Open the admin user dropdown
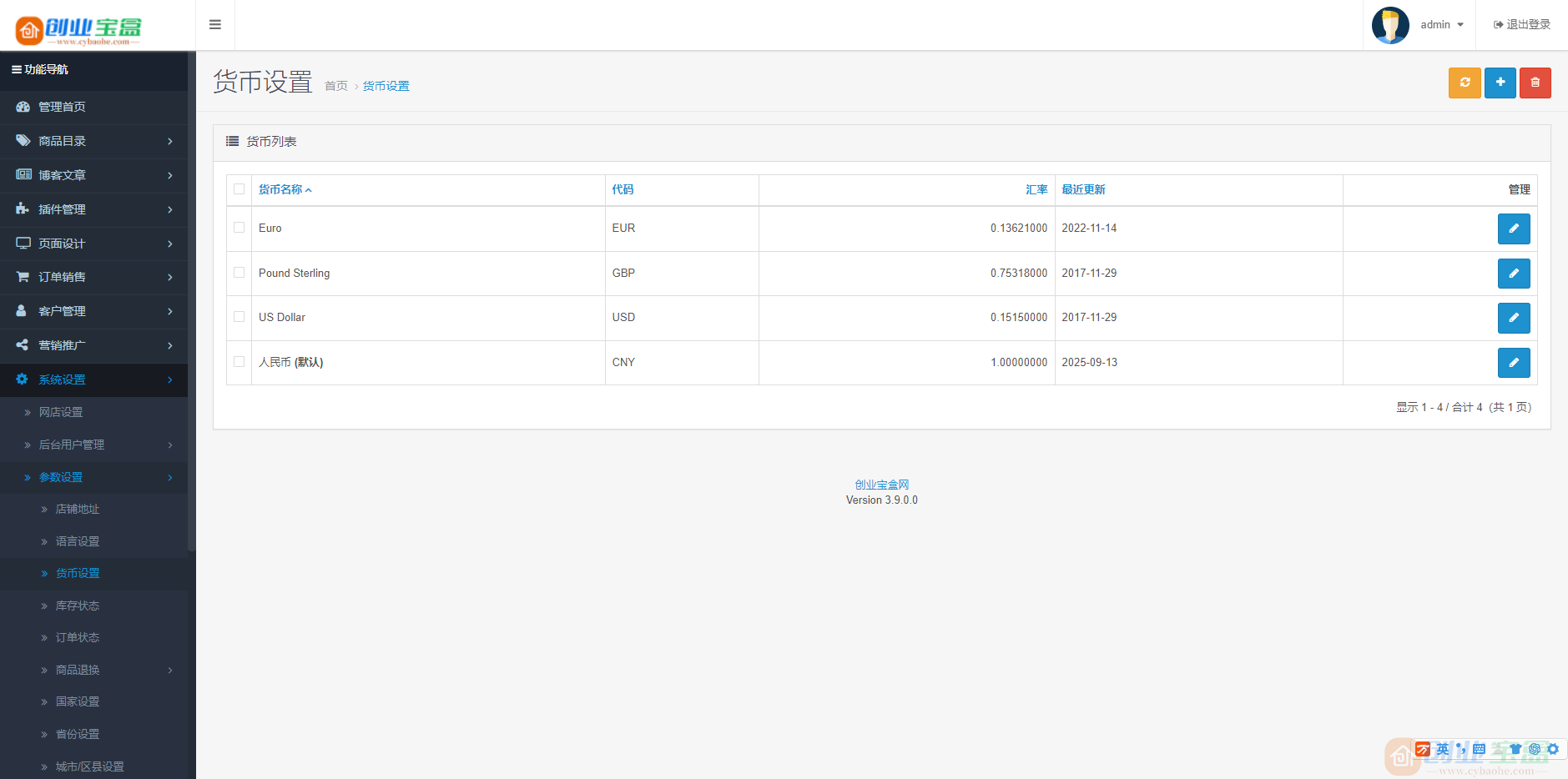Image resolution: width=1568 pixels, height=779 pixels. [1441, 25]
